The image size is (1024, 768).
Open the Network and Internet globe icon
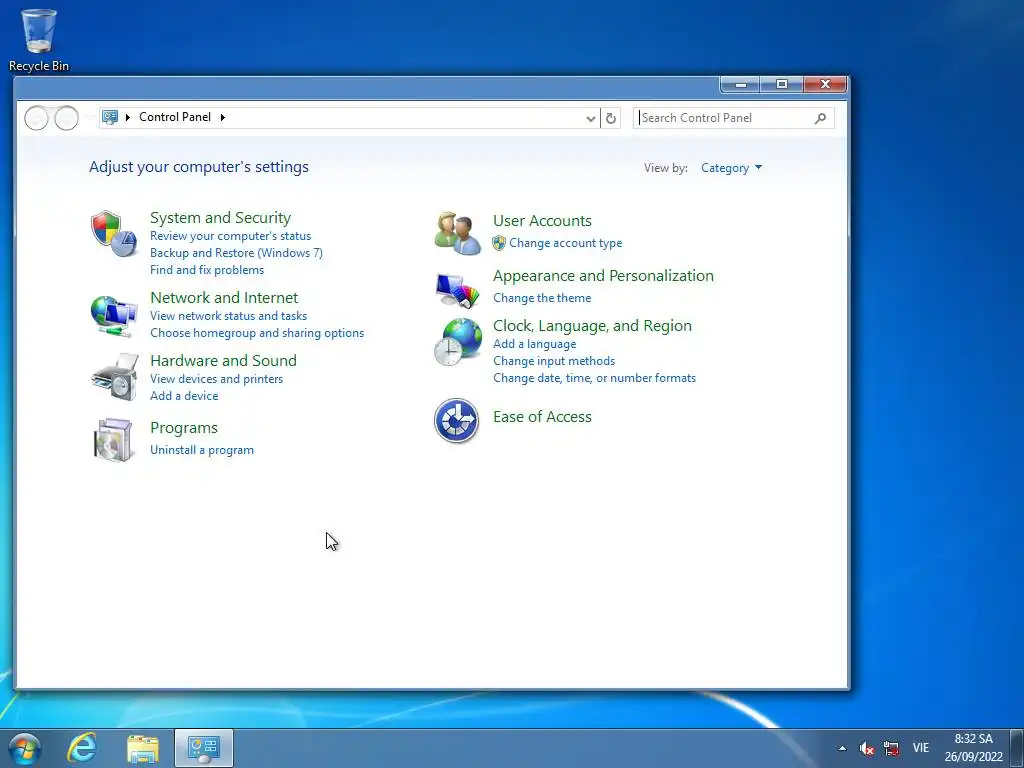114,315
